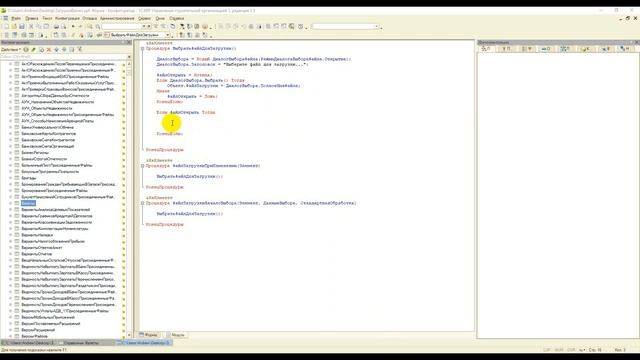Open the Администрирование menu
Screen dimensions: 640x360
(x=117, y=18)
